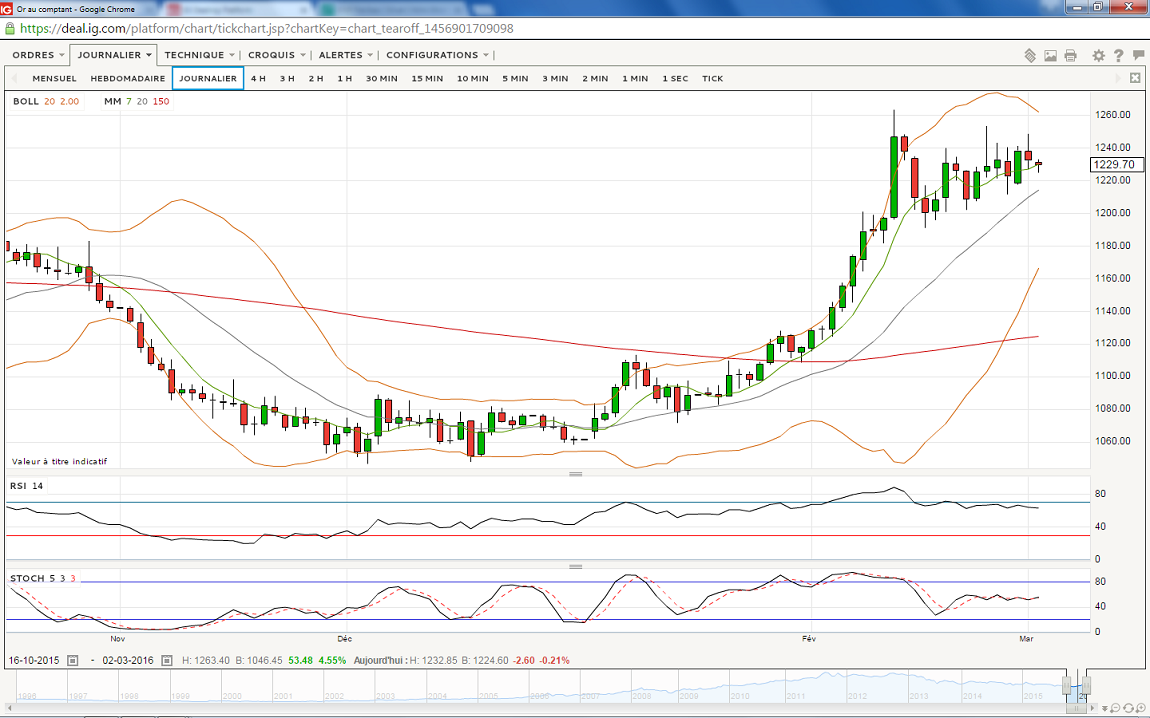This screenshot has height=718, width=1150.
Task: Print the chart using printer icon
Action: 1071,56
